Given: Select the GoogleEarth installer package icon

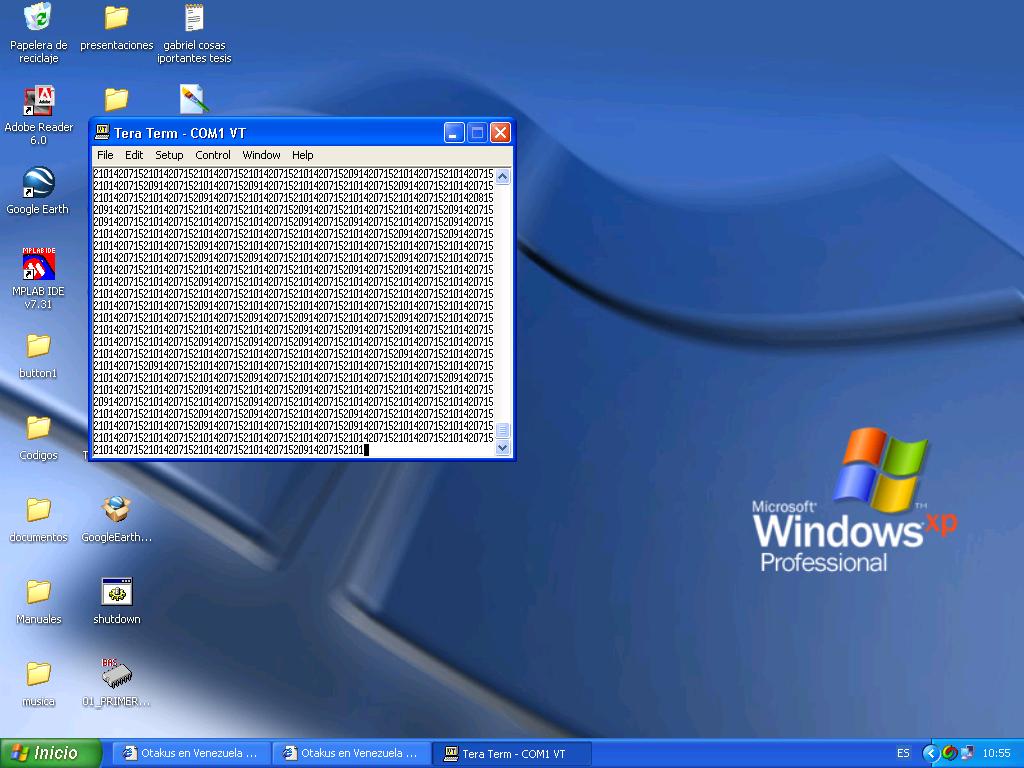Looking at the screenshot, I should [117, 510].
